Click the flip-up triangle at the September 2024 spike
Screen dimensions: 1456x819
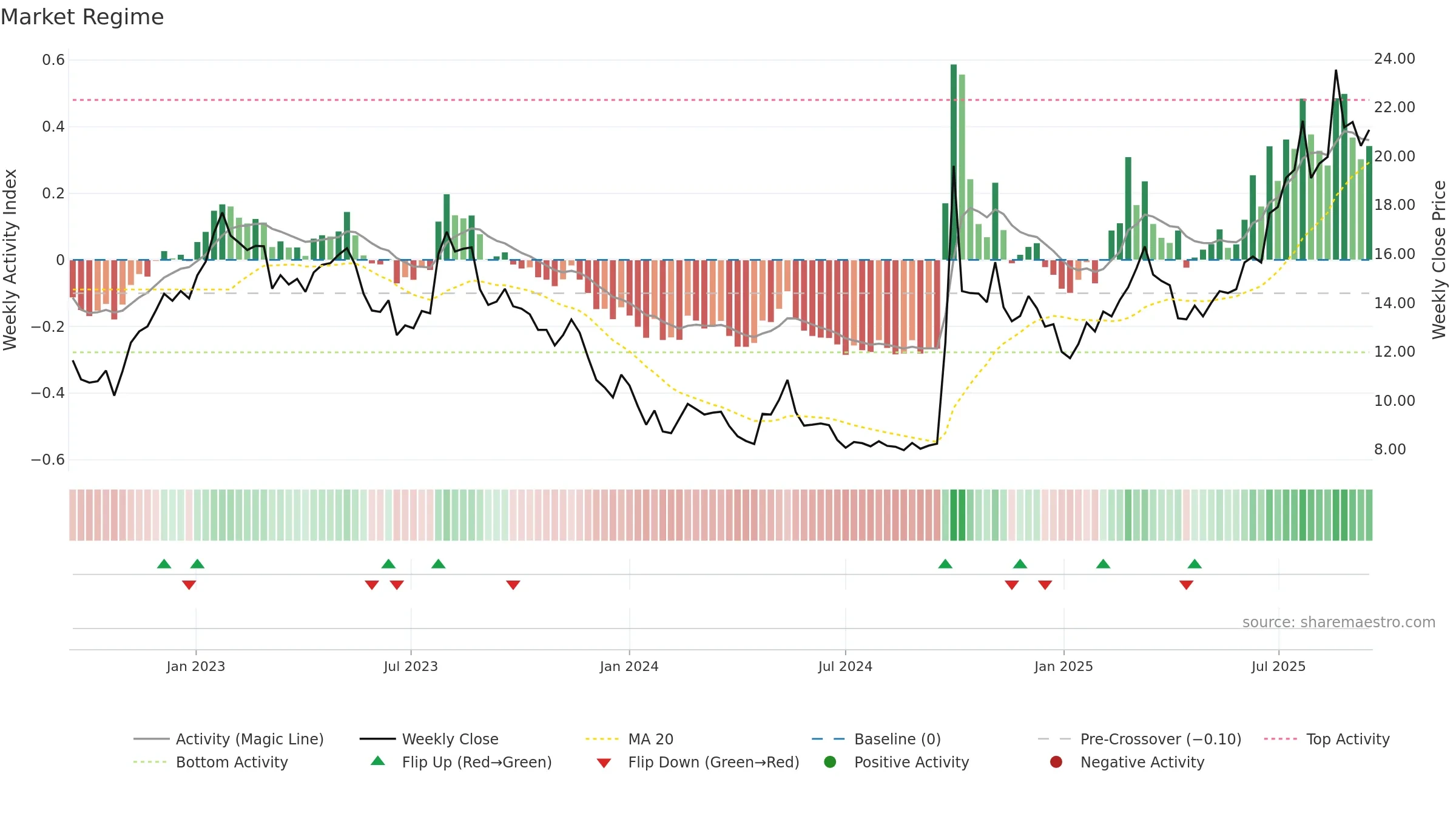click(x=945, y=564)
